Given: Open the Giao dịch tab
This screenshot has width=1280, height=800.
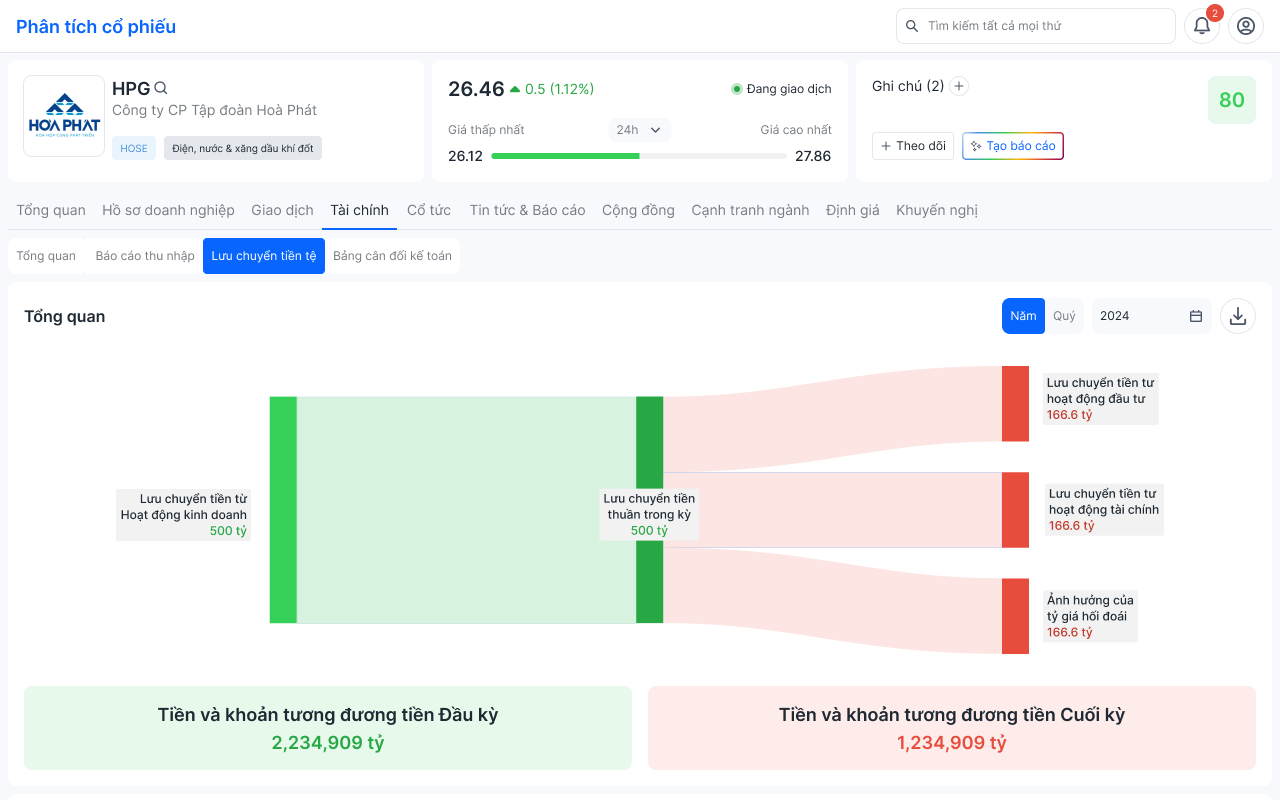Looking at the screenshot, I should click(282, 210).
